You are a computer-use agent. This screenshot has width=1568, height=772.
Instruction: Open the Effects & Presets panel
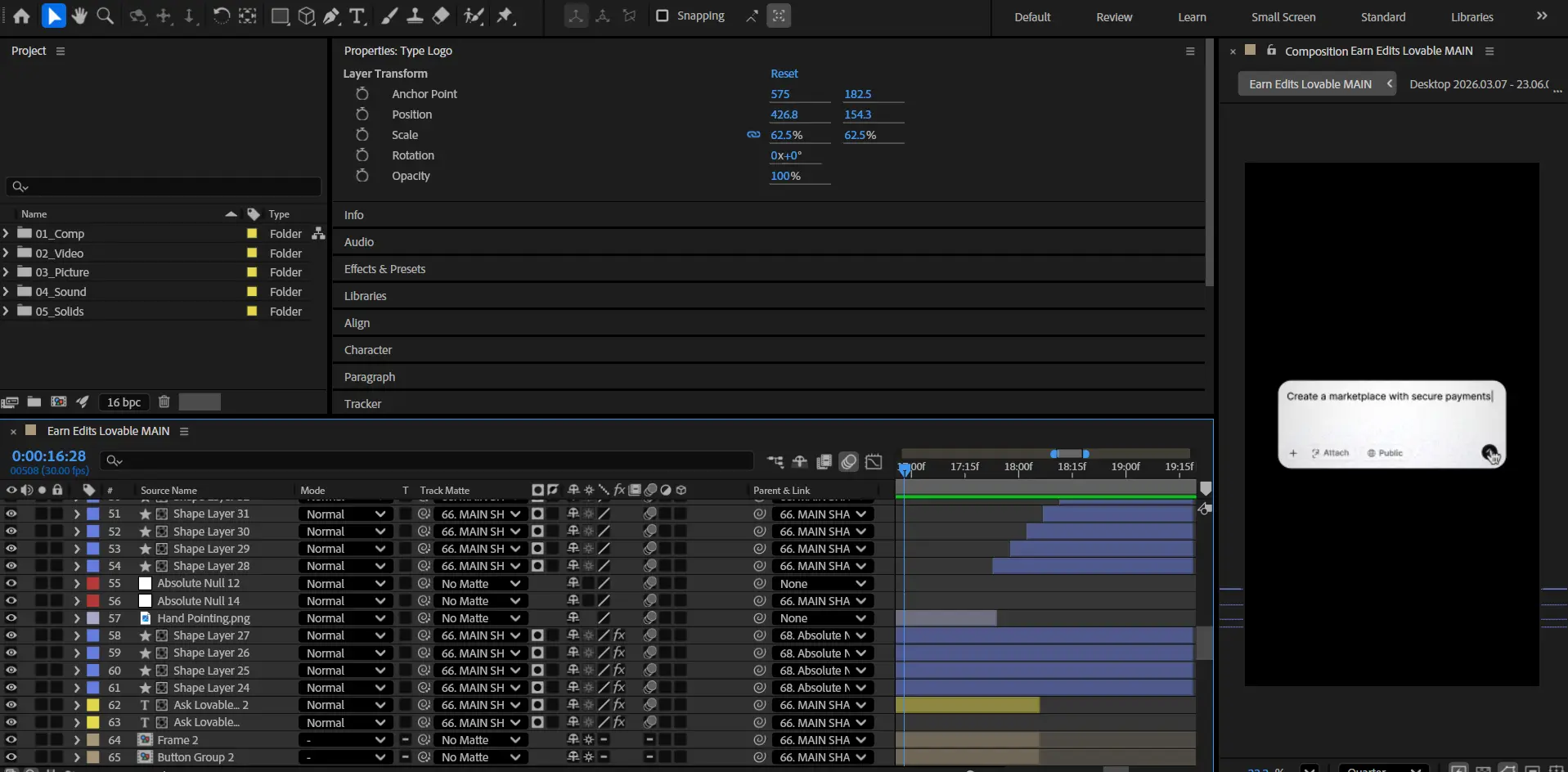[384, 269]
